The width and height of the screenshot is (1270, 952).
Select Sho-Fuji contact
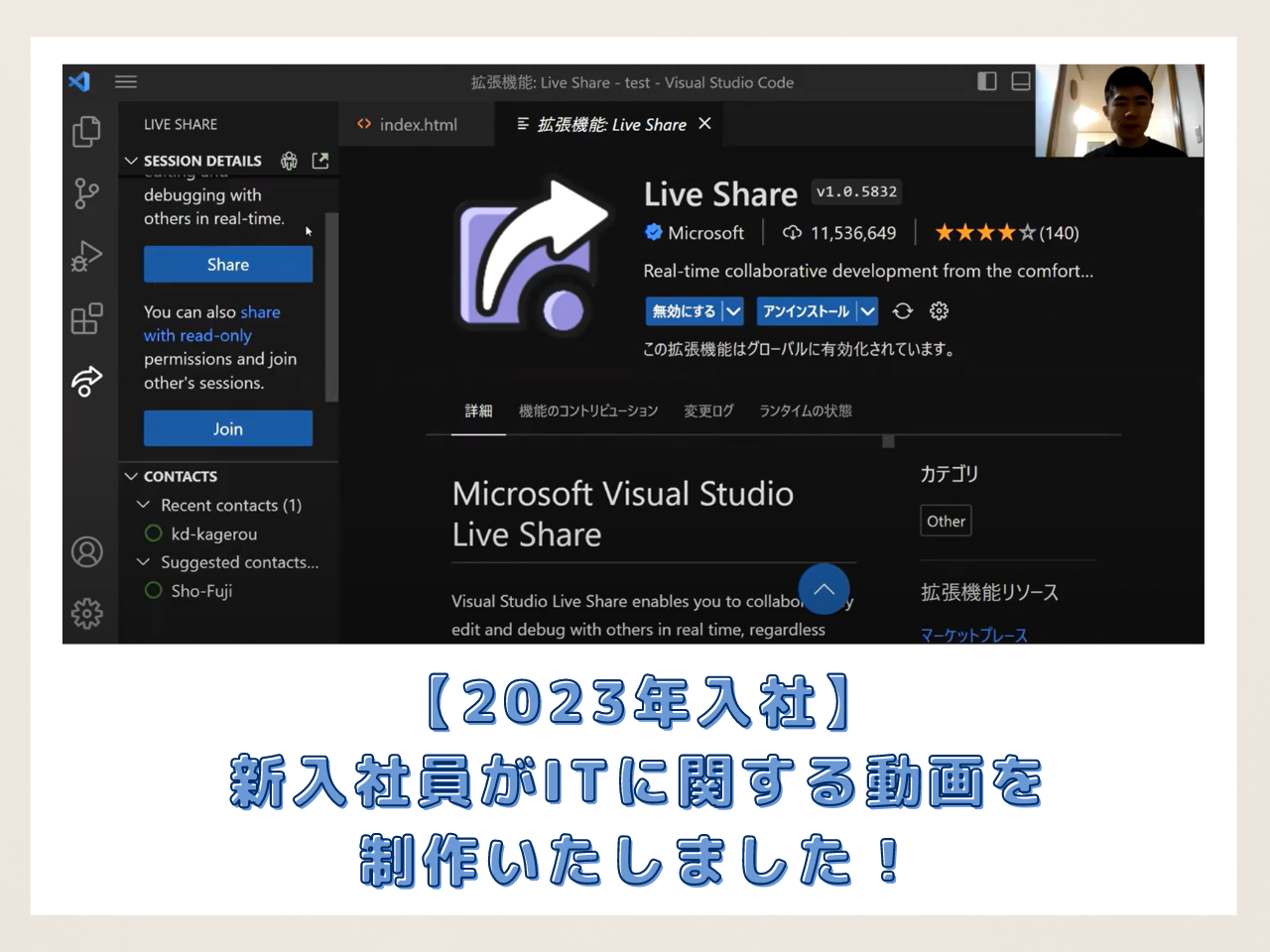201,590
